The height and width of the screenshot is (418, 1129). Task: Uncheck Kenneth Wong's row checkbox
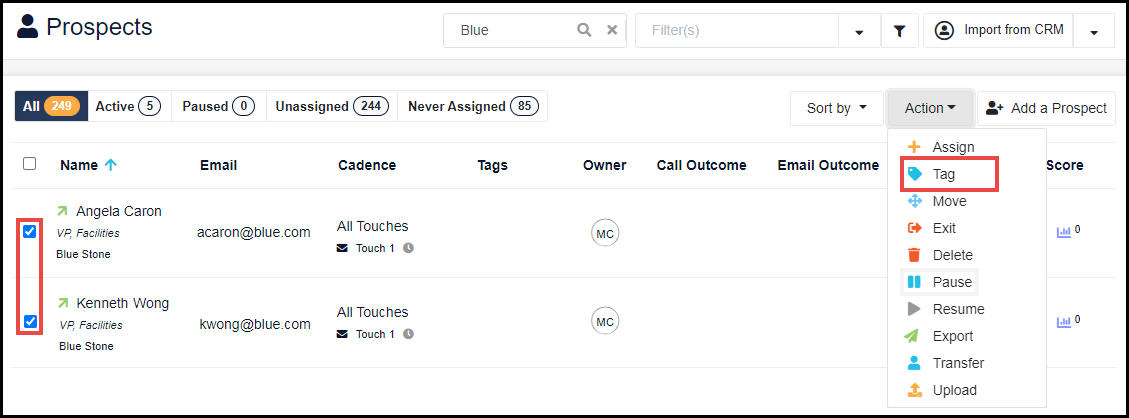[x=30, y=321]
